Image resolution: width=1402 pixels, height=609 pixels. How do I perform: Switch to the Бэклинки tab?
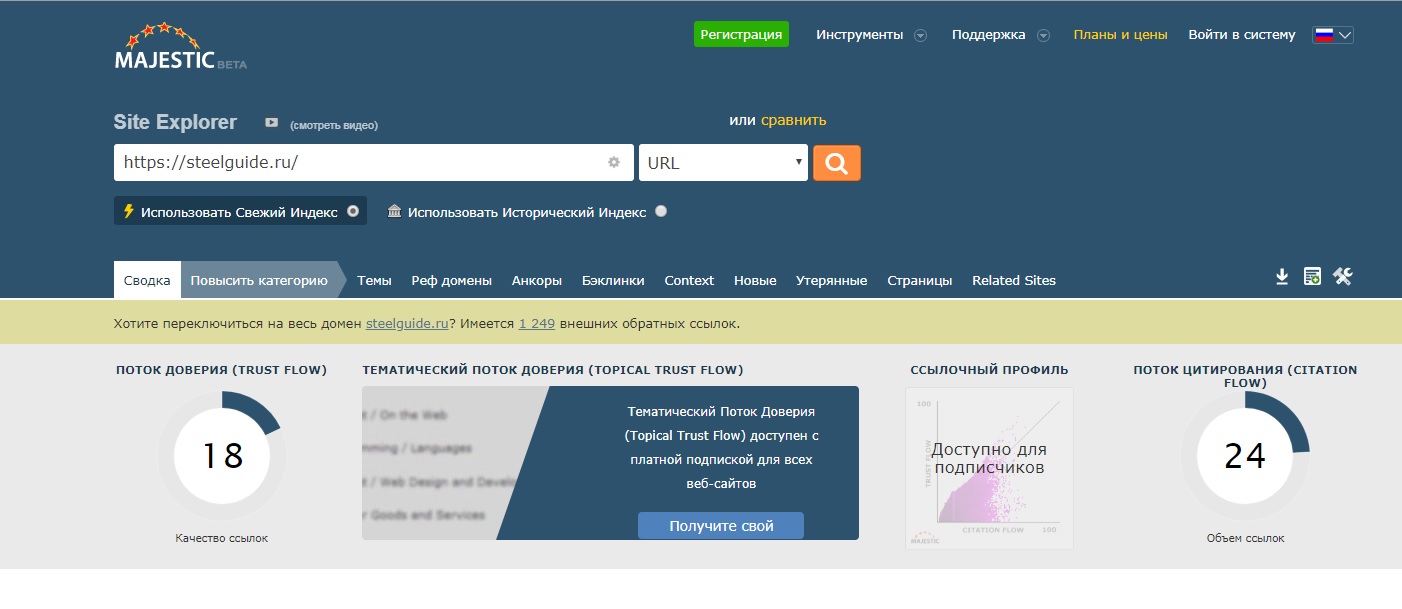click(613, 280)
